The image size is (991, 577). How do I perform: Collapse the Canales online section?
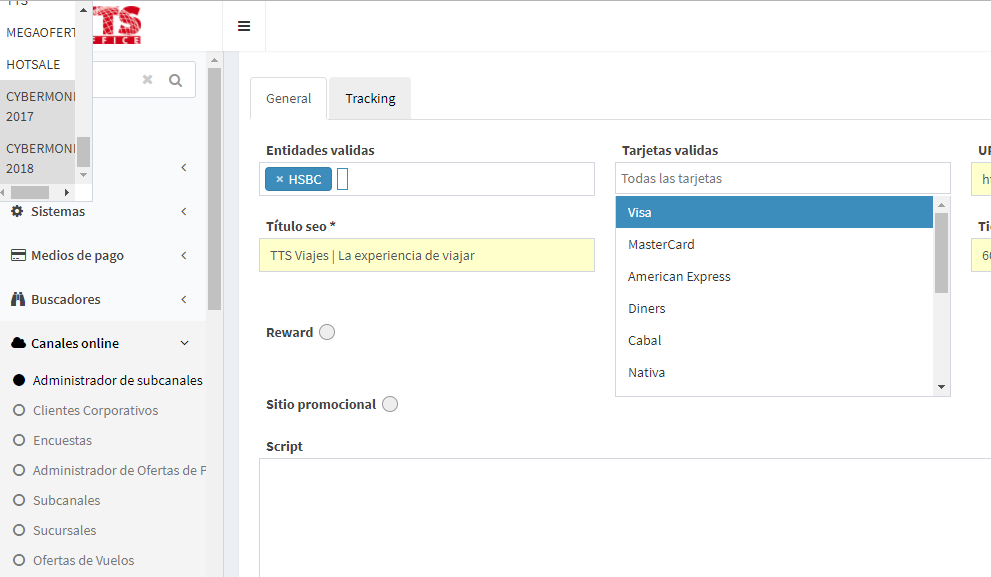tap(184, 343)
